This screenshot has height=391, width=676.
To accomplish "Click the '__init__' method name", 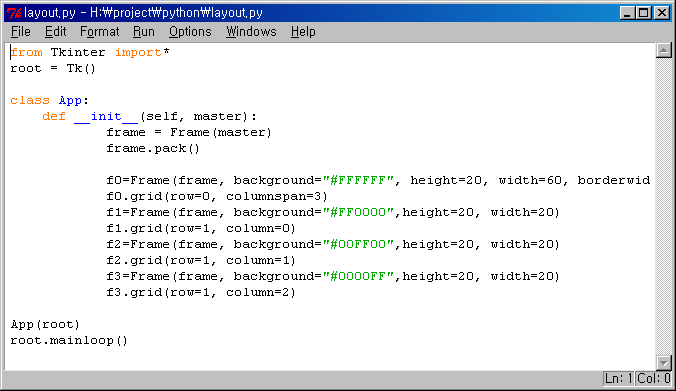I will [106, 116].
